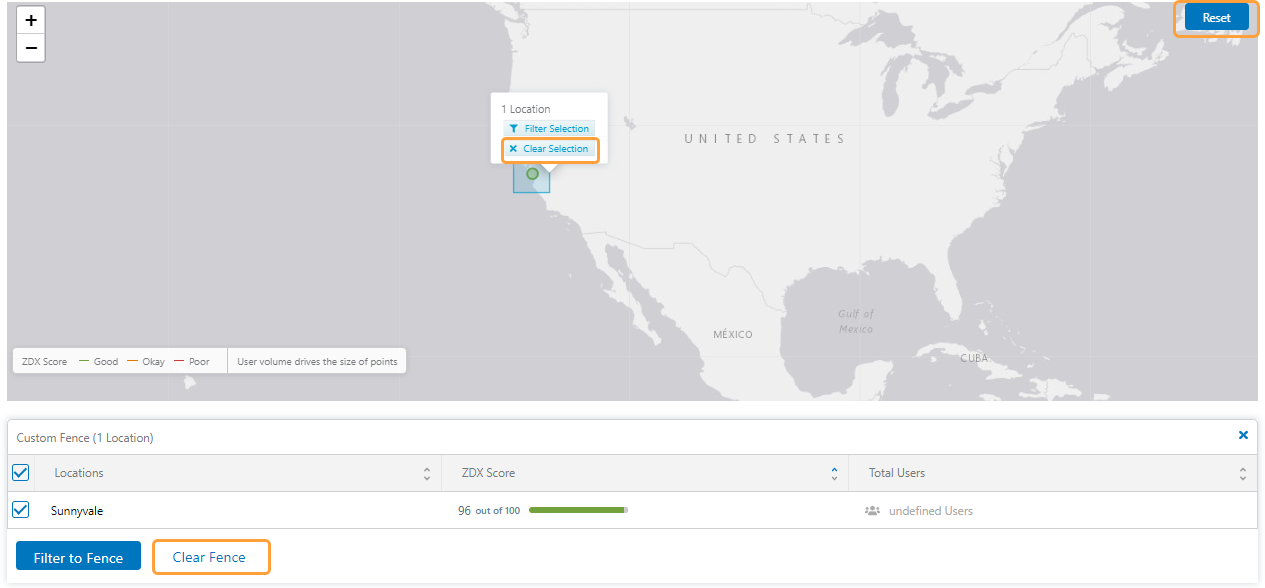Screen dimensions: 1265x588
Task: Uncheck the Sunnyvale row checkbox
Action: click(x=20, y=509)
